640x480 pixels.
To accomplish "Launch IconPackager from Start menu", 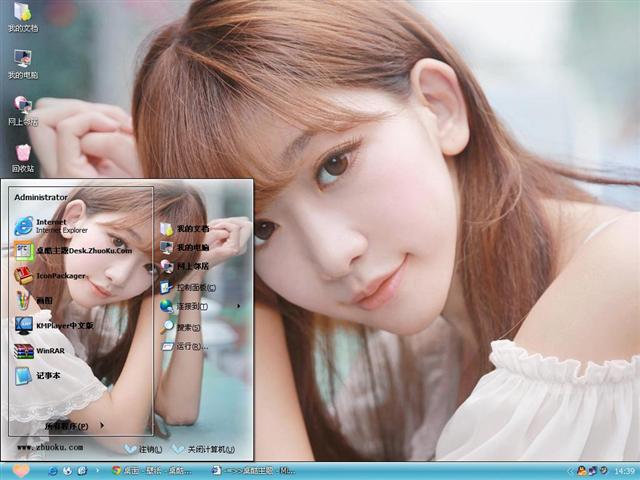I will point(50,276).
